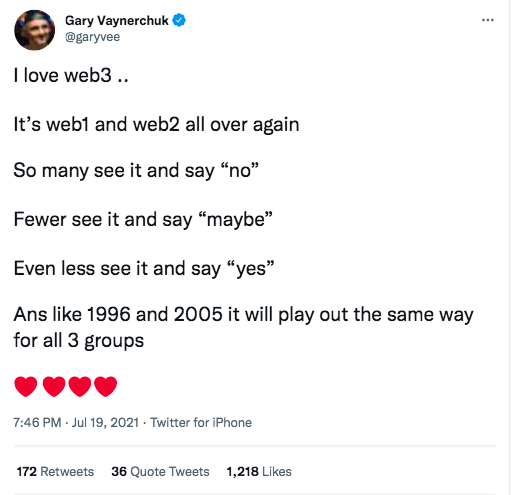This screenshot has height=495, width=513.
Task: Click the "Ans like 1996 and 2005" line
Action: [243, 327]
